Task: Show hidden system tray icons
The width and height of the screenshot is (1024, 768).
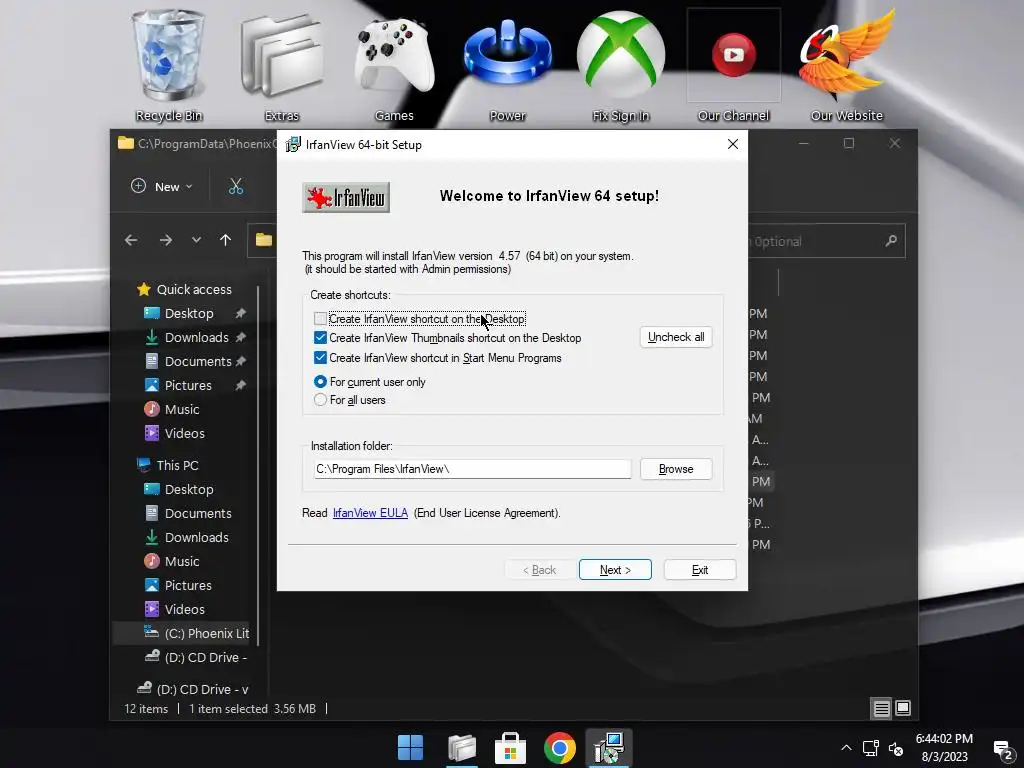Action: [846, 748]
